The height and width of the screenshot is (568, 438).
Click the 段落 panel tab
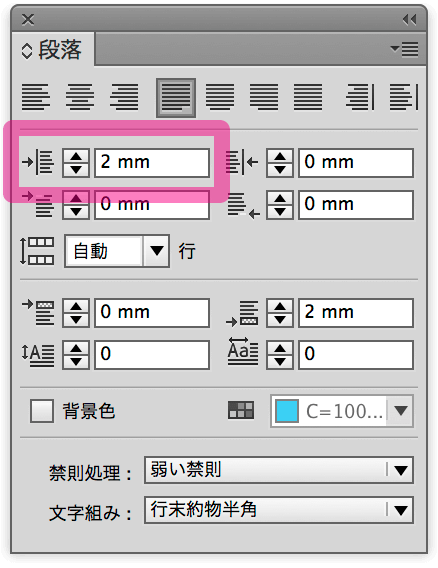[x=53, y=50]
